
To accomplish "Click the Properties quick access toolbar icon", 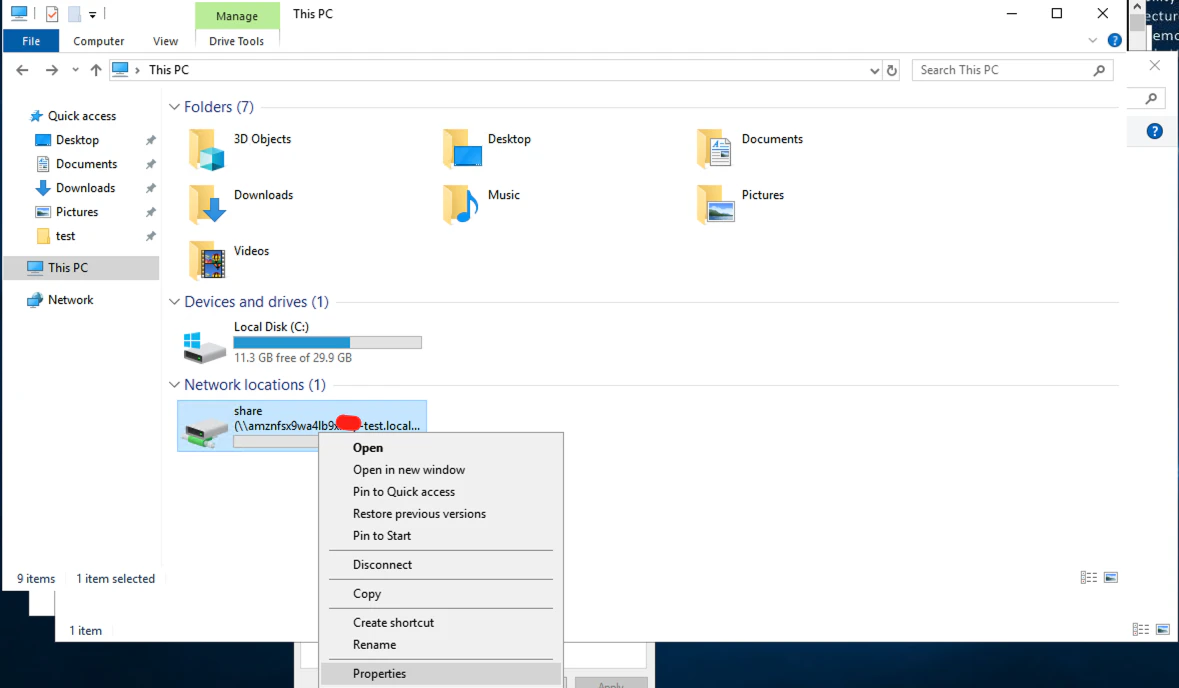I will point(52,14).
